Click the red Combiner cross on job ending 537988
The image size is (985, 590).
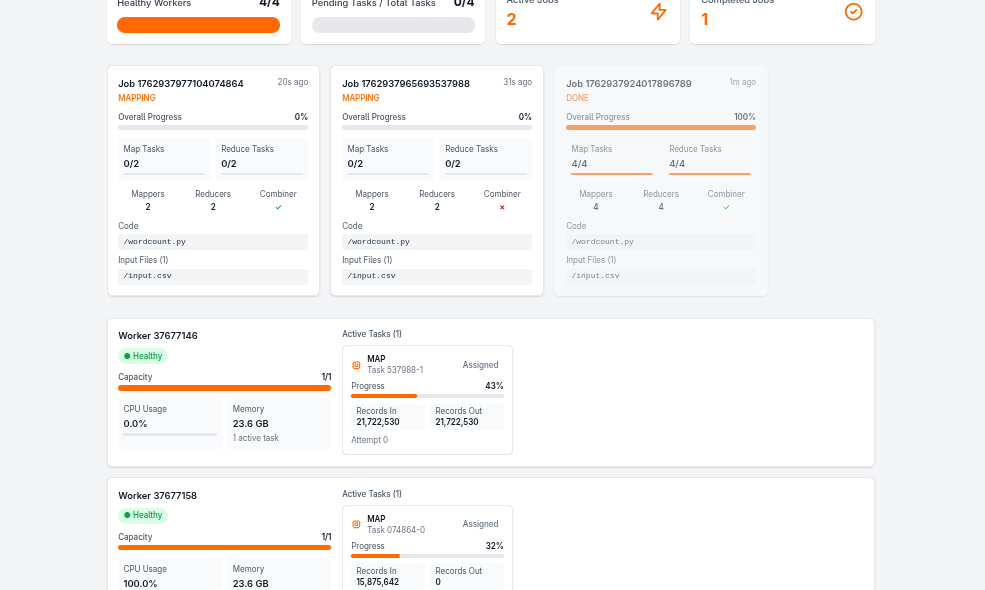[502, 207]
